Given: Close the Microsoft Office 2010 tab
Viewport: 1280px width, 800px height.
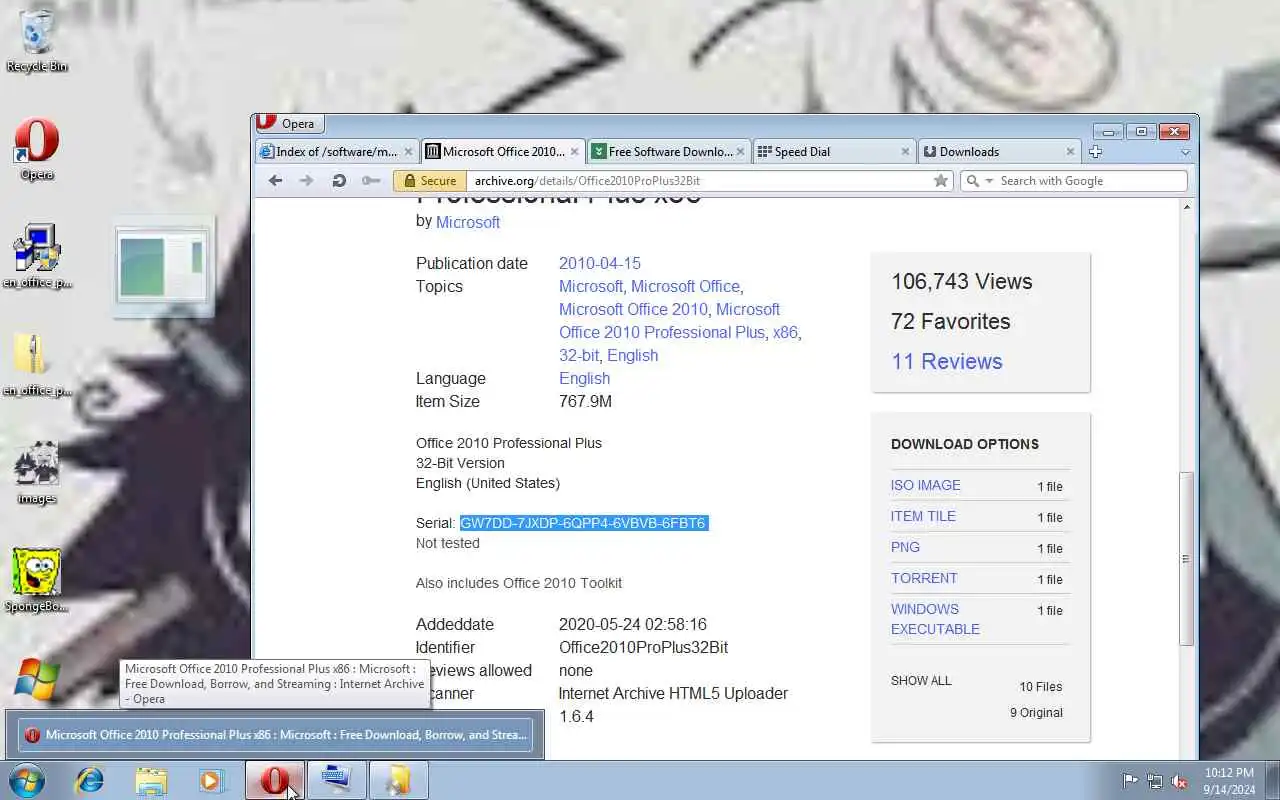Looking at the screenshot, I should 575,152.
